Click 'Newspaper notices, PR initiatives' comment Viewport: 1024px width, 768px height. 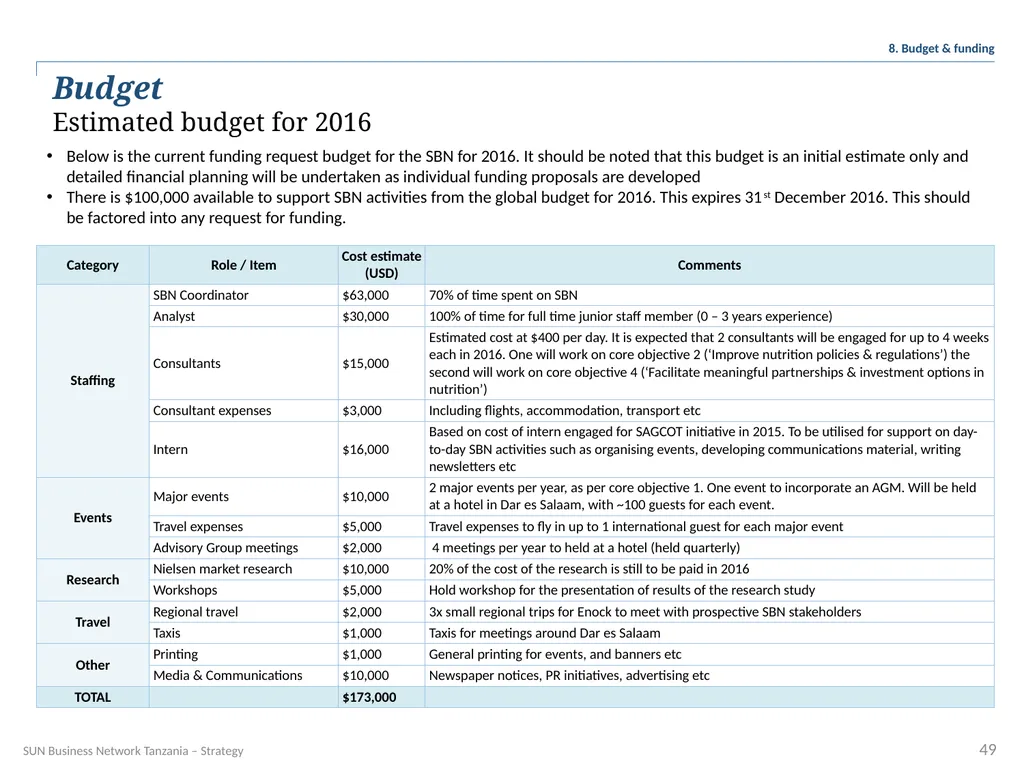709,676
